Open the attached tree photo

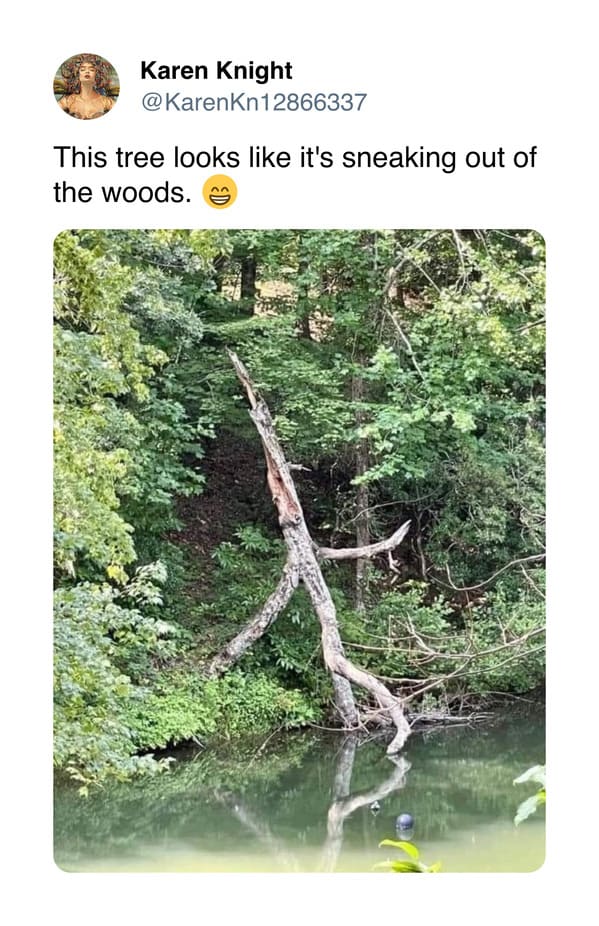tap(300, 550)
